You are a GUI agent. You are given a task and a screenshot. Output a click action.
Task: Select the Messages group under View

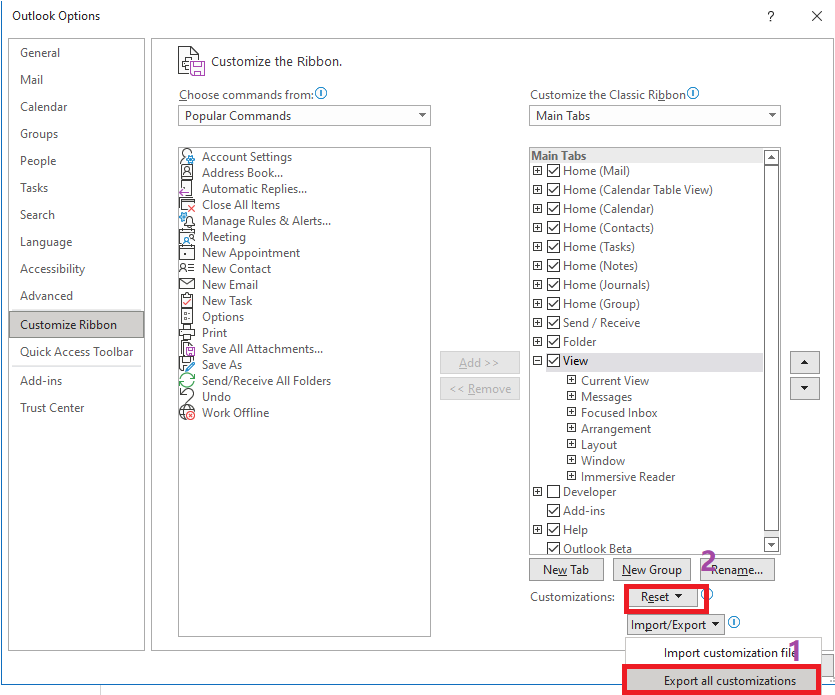pyautogui.click(x=606, y=397)
